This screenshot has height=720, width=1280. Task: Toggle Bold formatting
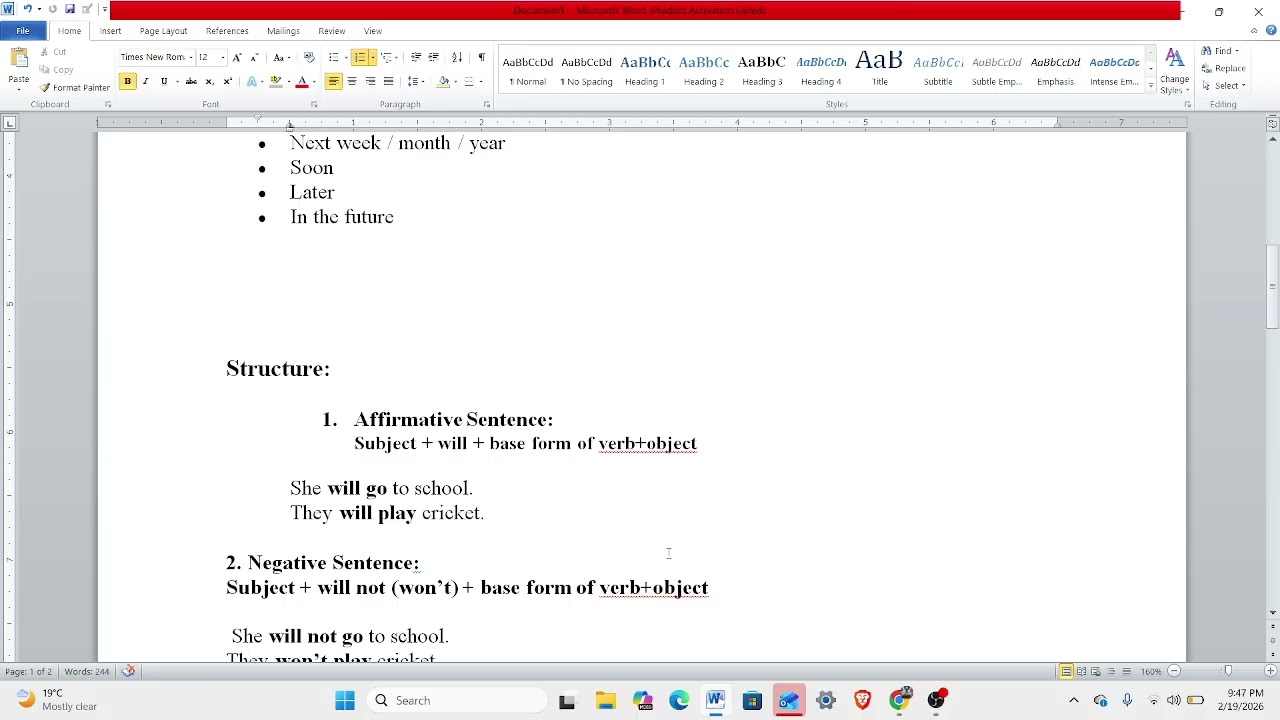coord(127,81)
